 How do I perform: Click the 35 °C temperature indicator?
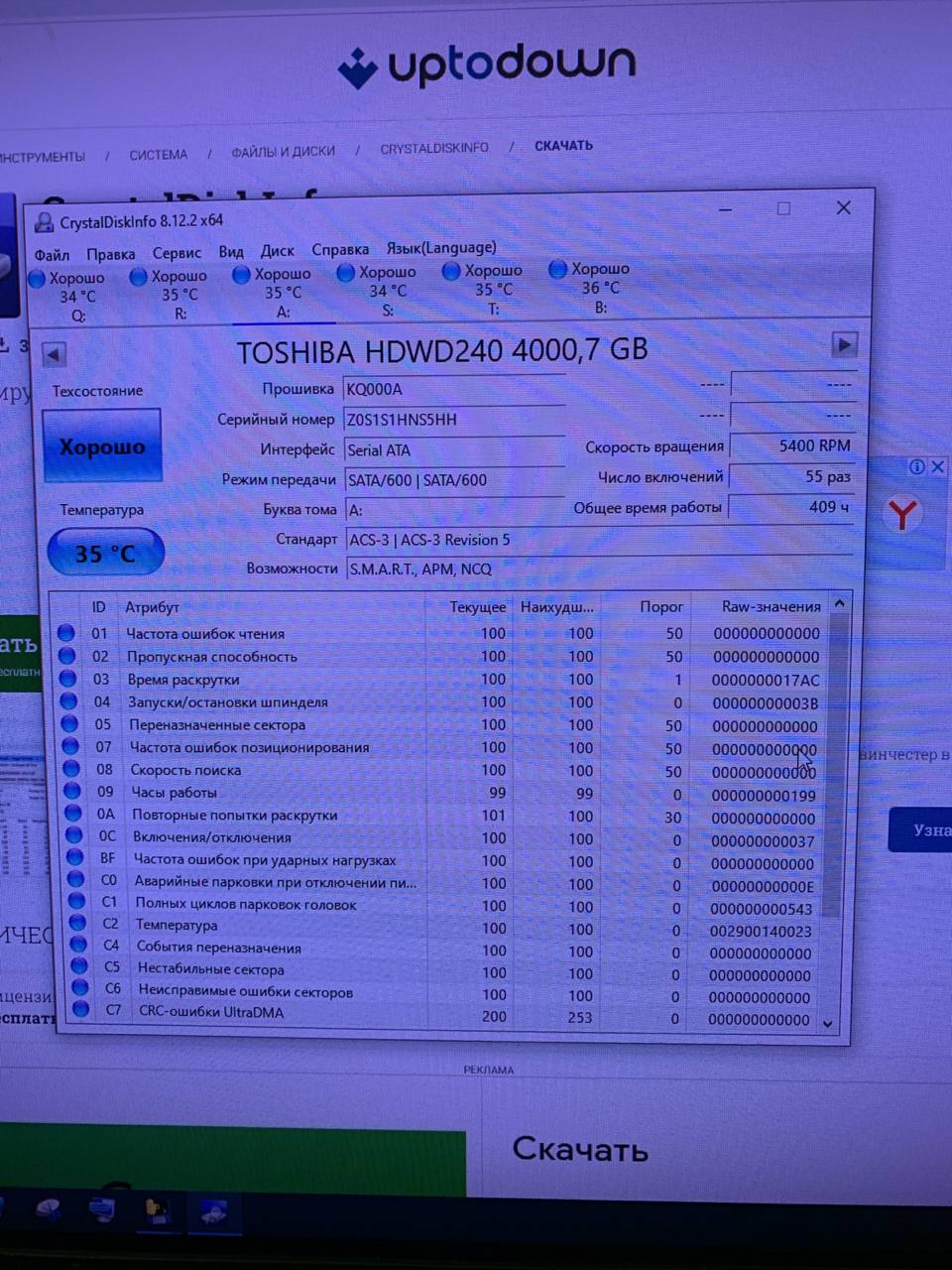(x=105, y=553)
